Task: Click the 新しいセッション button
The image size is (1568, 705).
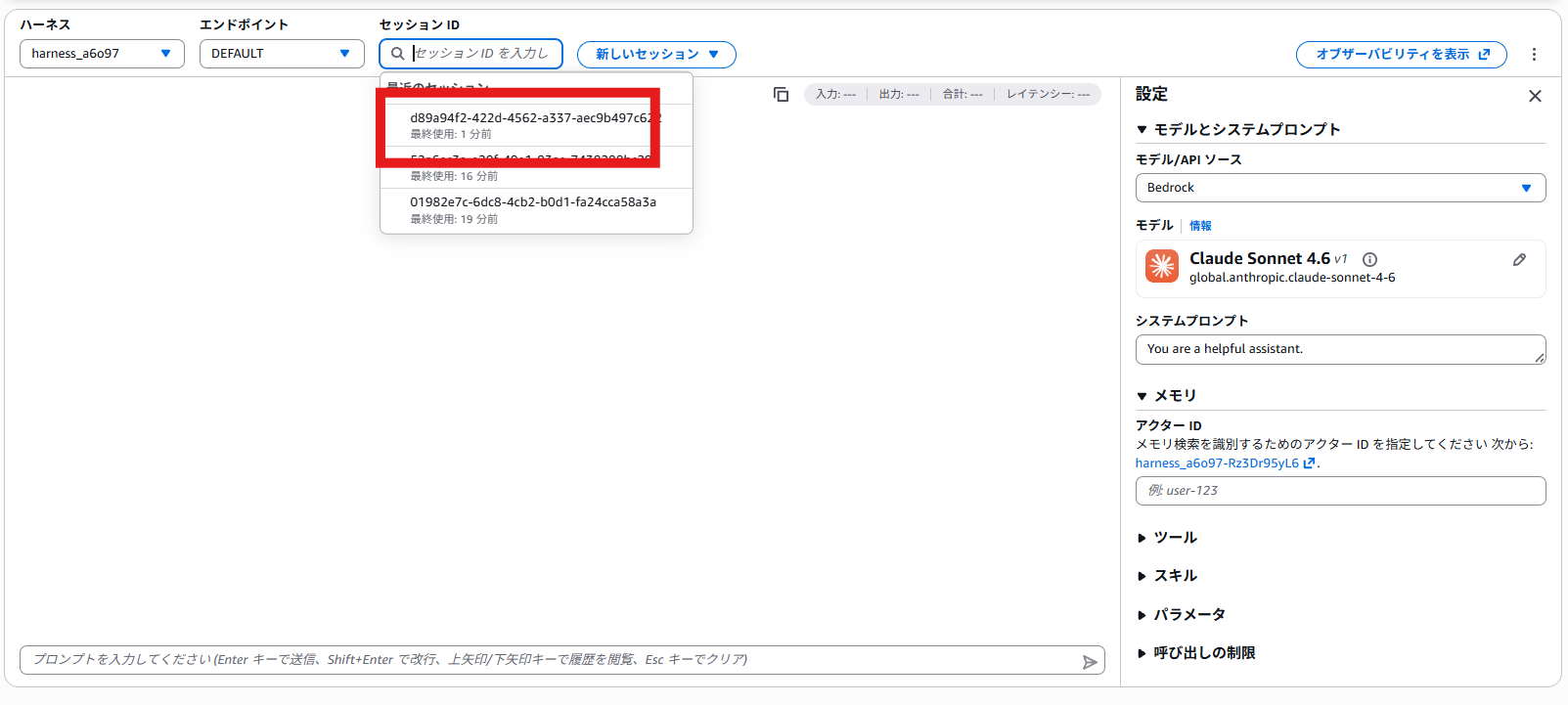Action: click(x=656, y=55)
